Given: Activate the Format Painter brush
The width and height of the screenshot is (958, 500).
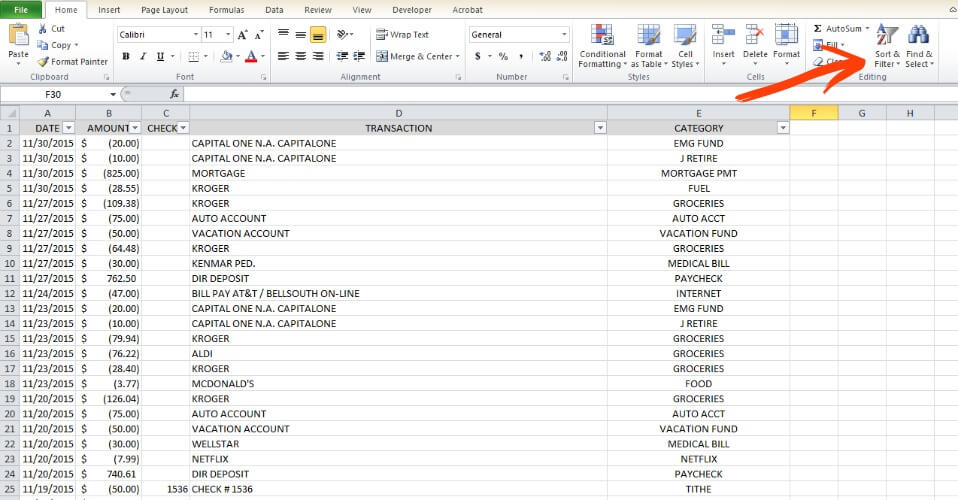Looking at the screenshot, I should coord(43,62).
